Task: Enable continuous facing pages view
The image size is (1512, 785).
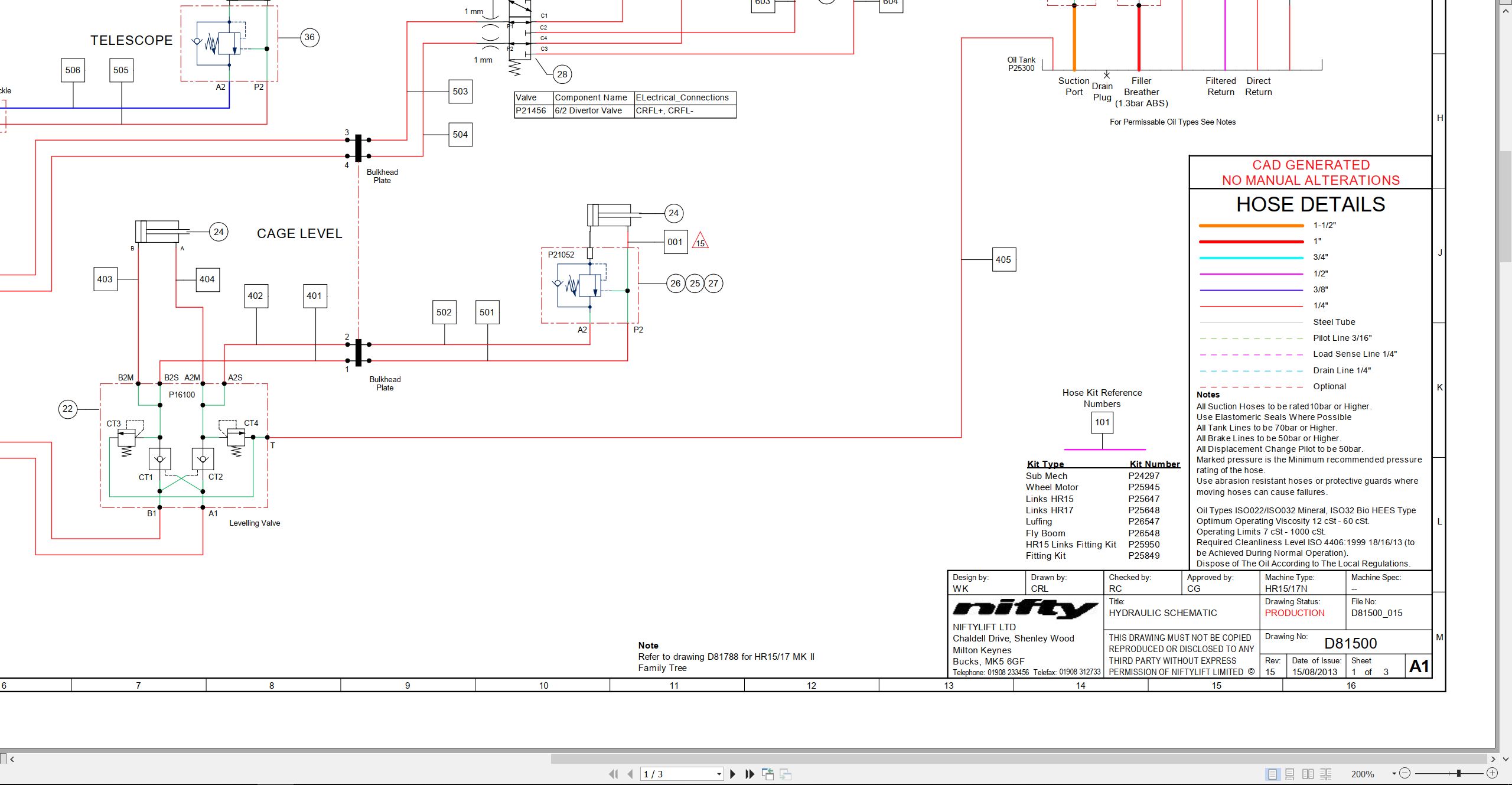Action: [x=1325, y=774]
